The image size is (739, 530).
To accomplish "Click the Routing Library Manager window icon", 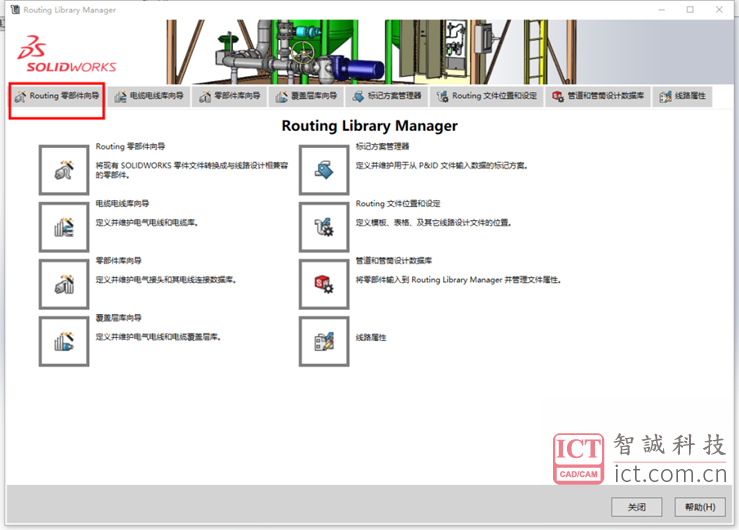I will coord(16,9).
